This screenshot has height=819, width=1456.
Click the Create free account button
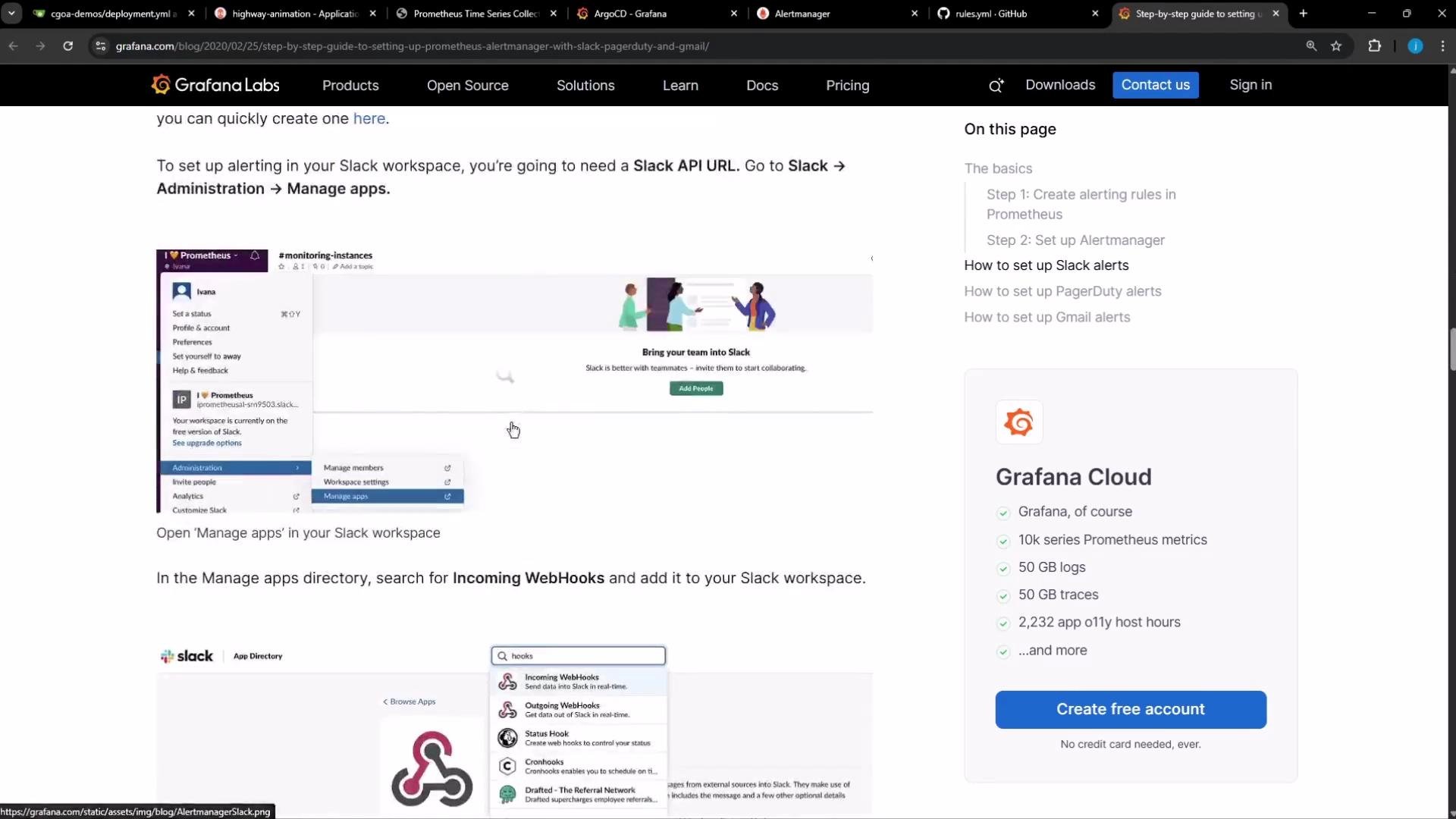click(1131, 709)
